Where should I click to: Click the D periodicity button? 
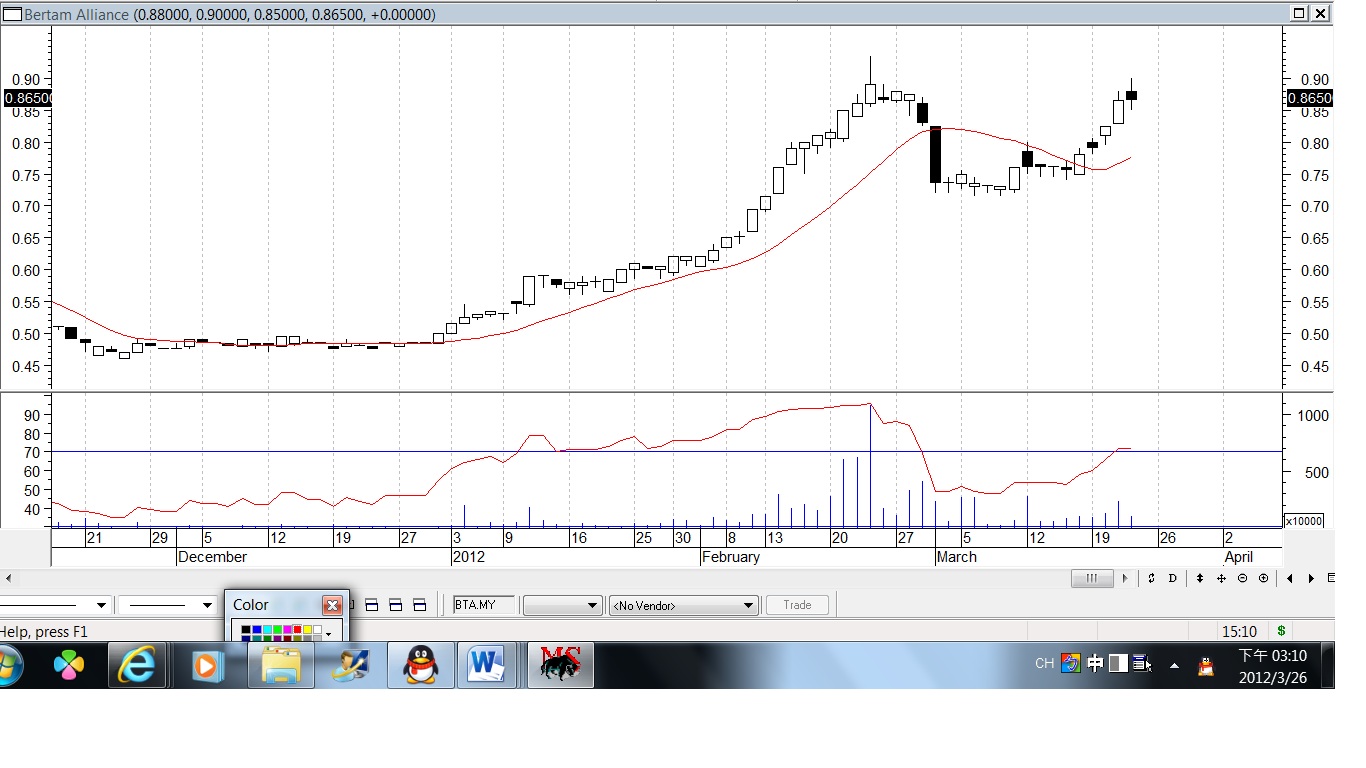coord(1172,578)
